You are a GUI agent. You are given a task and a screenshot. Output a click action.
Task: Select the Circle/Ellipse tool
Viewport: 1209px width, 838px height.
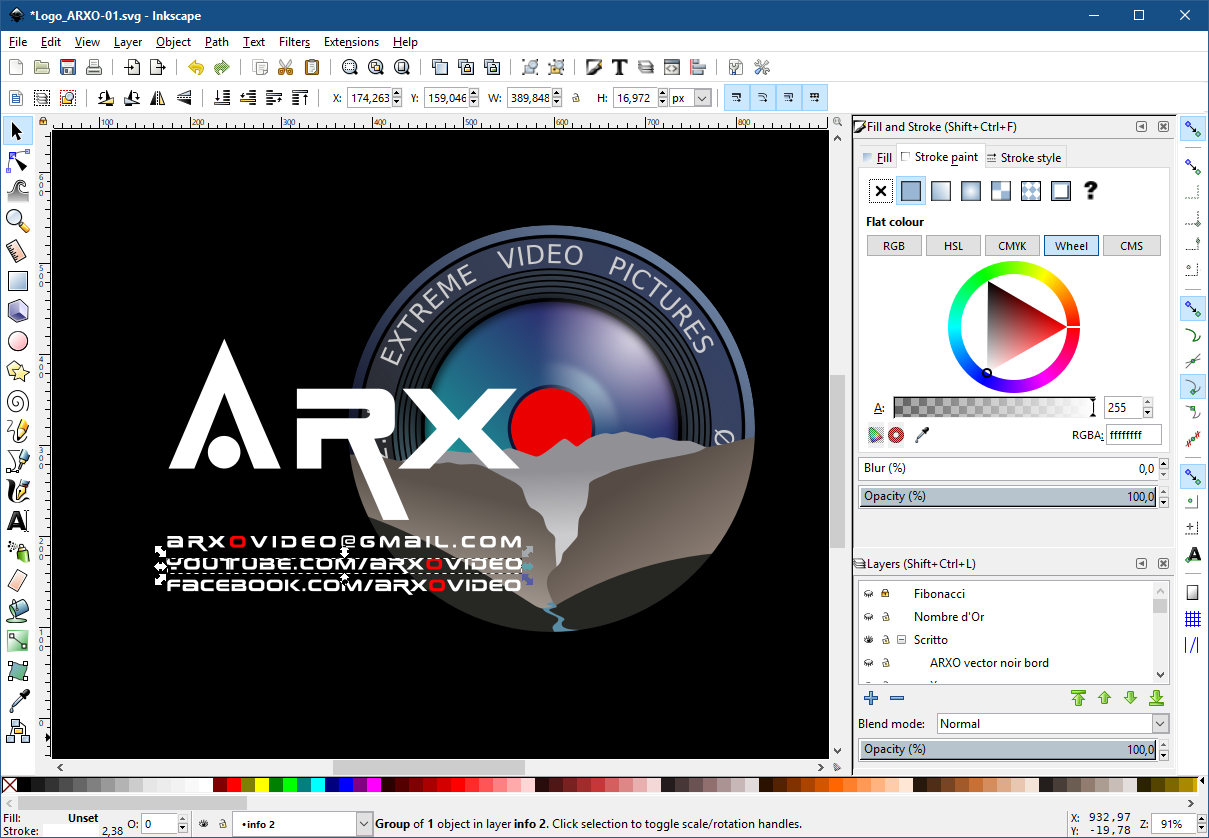pos(17,341)
